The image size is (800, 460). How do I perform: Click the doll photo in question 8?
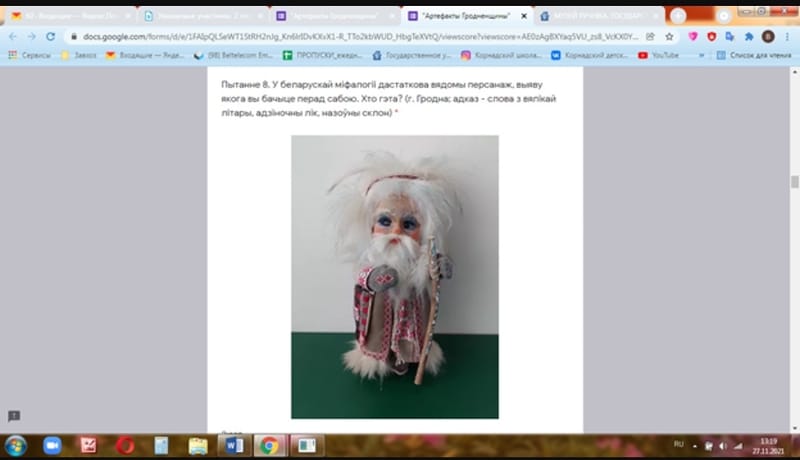tap(394, 277)
